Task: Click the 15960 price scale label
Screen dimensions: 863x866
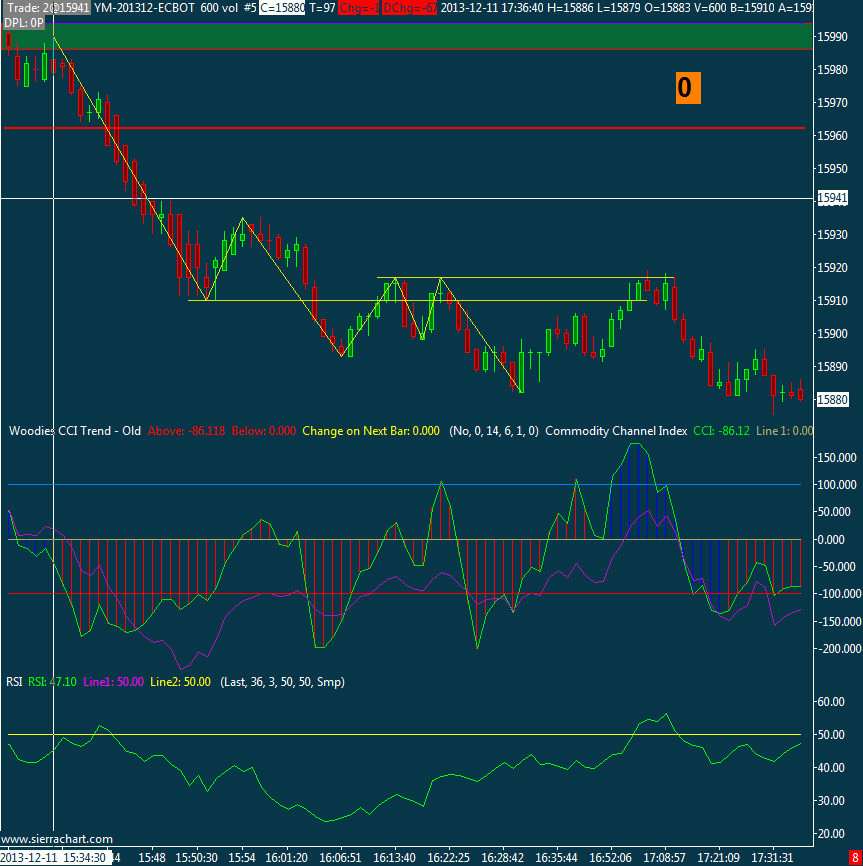Action: click(x=832, y=136)
